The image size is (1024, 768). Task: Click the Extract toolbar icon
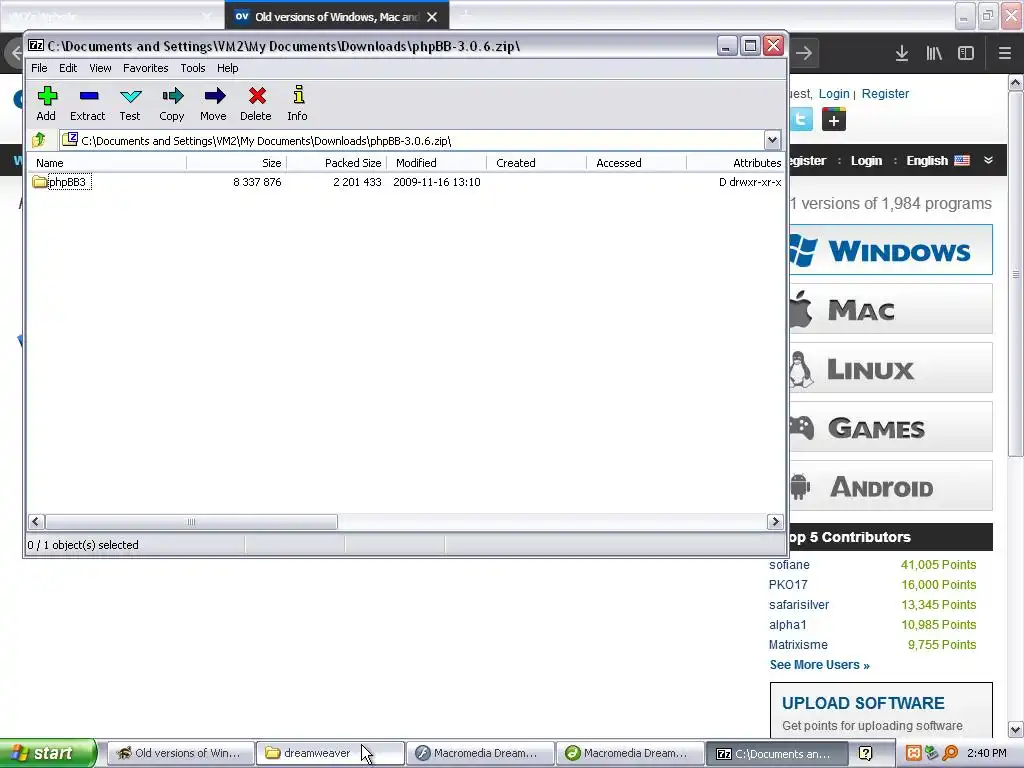[88, 103]
